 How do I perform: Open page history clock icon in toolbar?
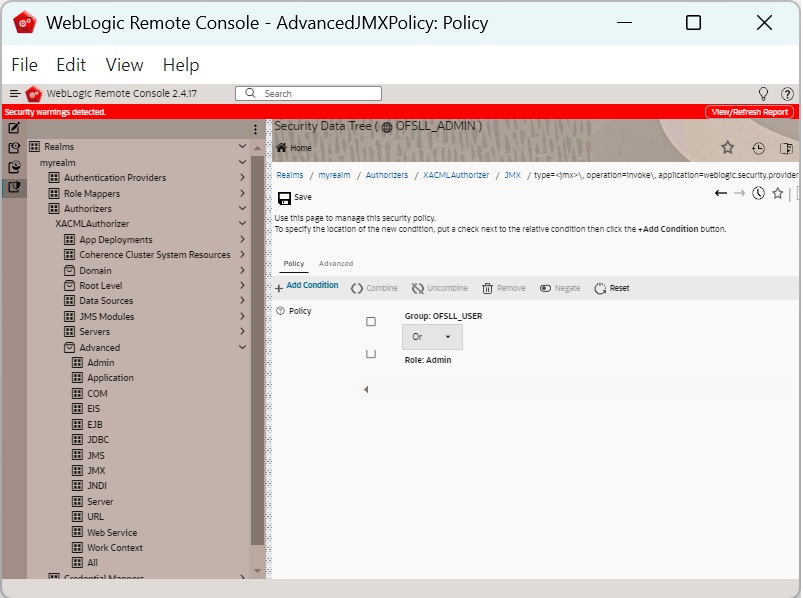758,193
